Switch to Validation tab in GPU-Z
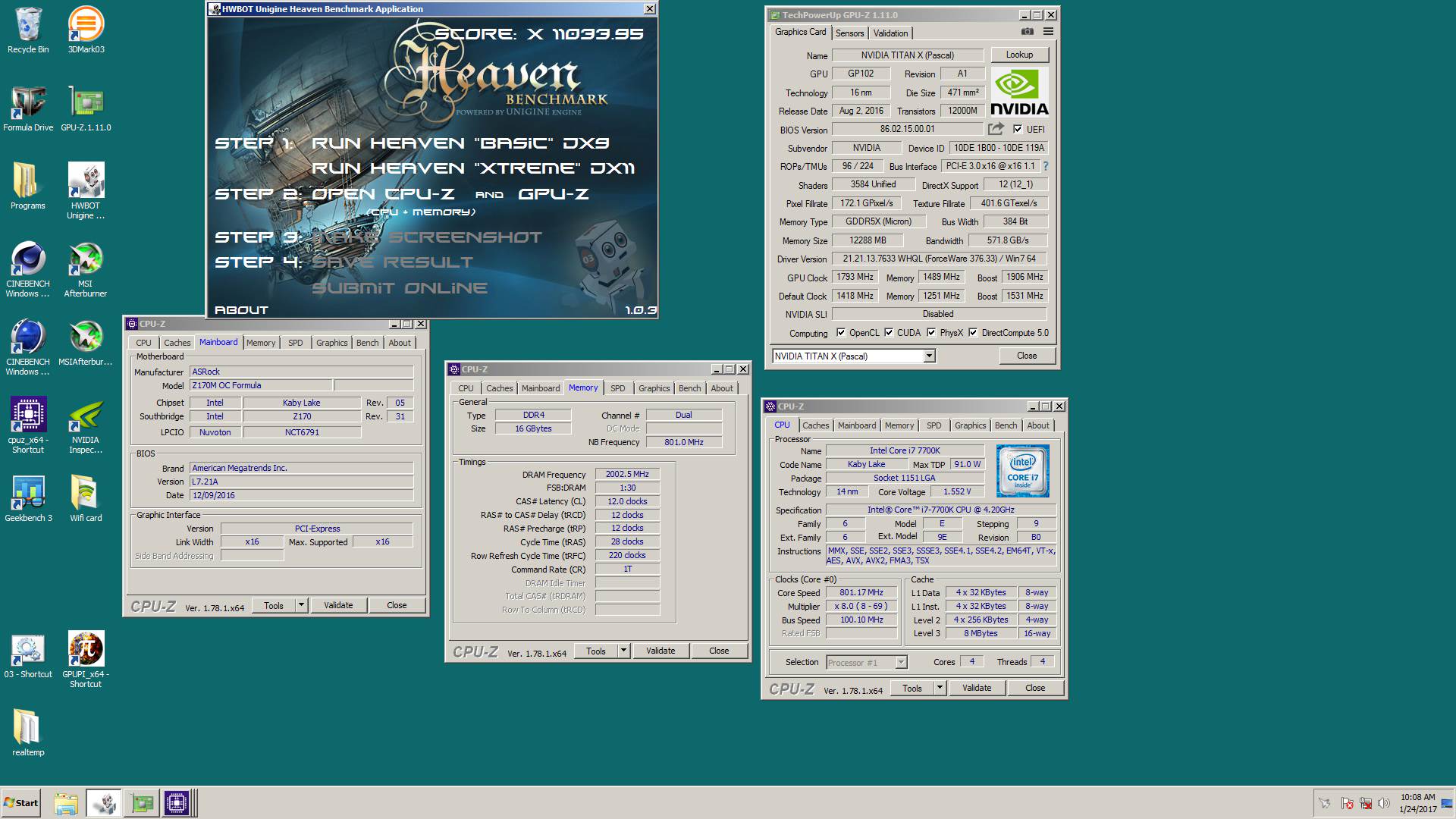This screenshot has height=819, width=1456. tap(890, 33)
